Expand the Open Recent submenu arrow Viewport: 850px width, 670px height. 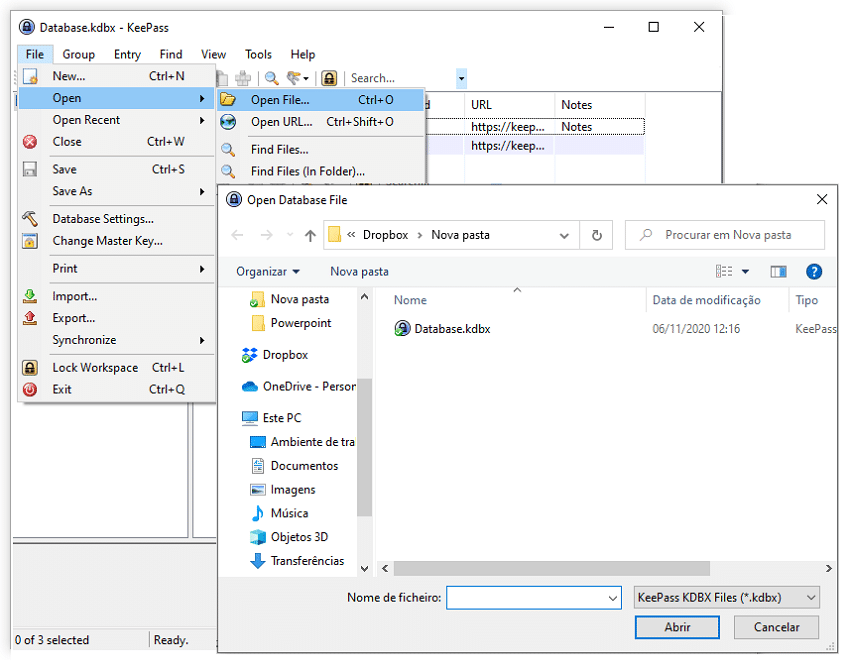[x=202, y=120]
